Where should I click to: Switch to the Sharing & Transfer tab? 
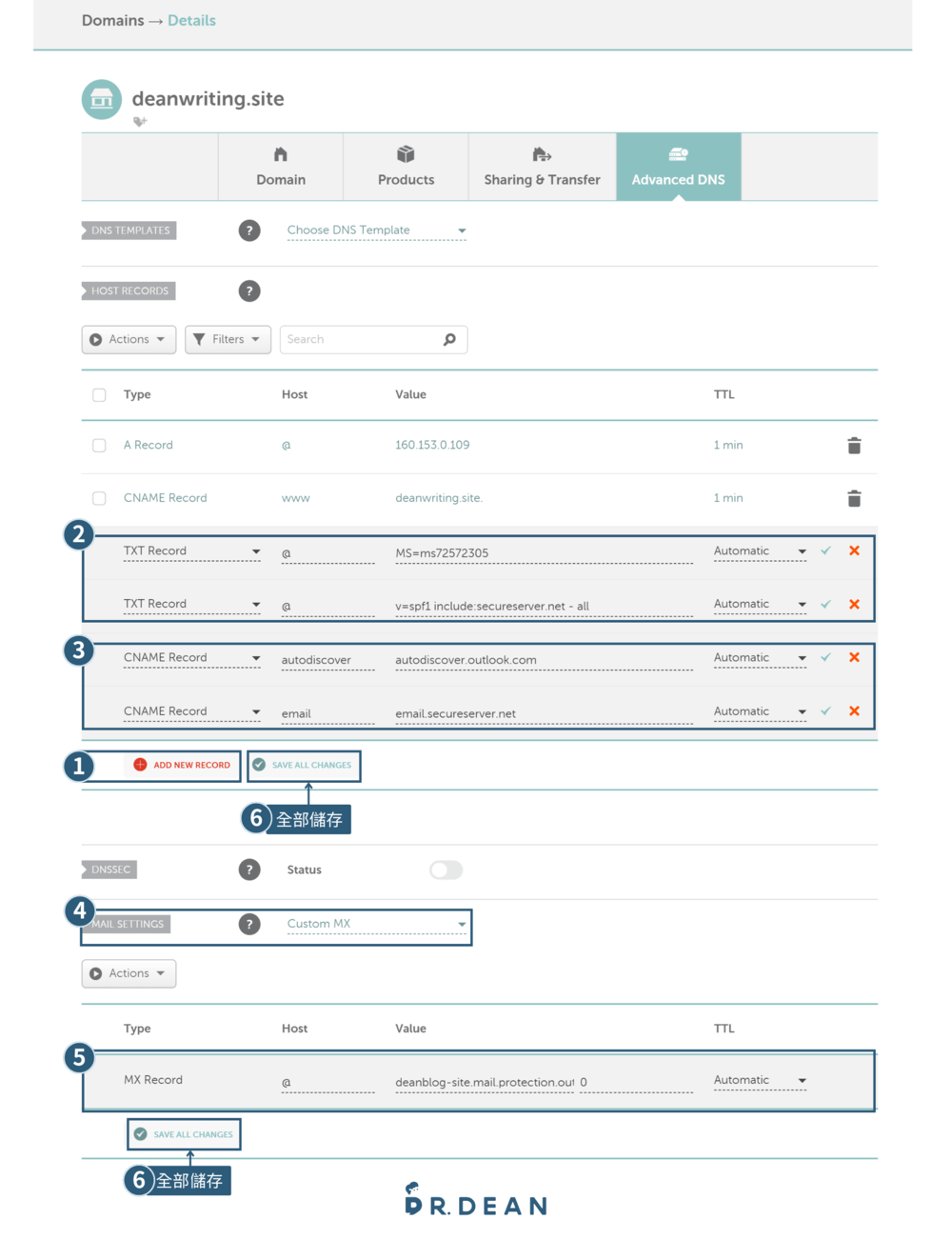(542, 168)
